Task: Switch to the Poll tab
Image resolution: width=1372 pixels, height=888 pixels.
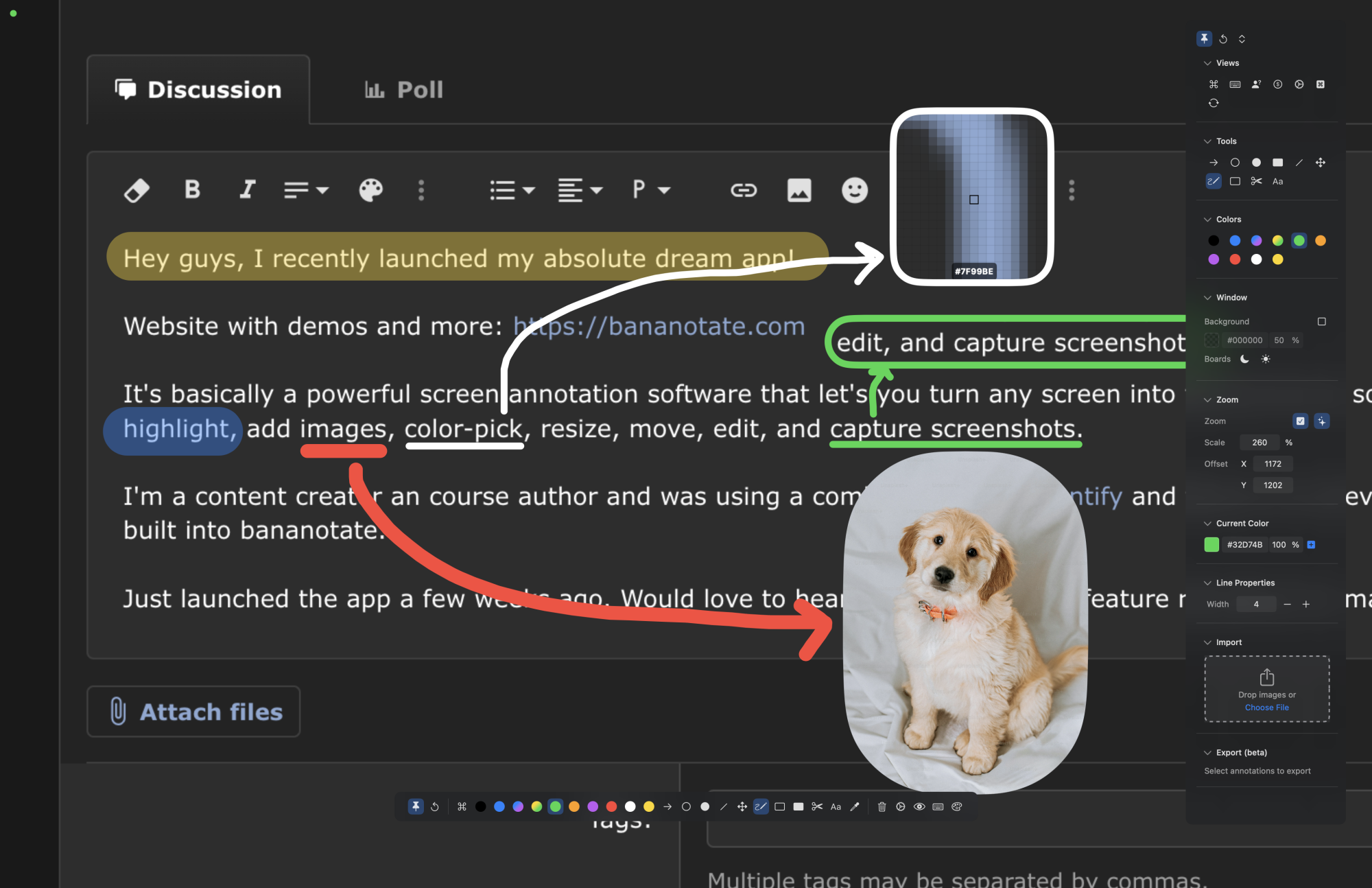Action: [x=404, y=90]
